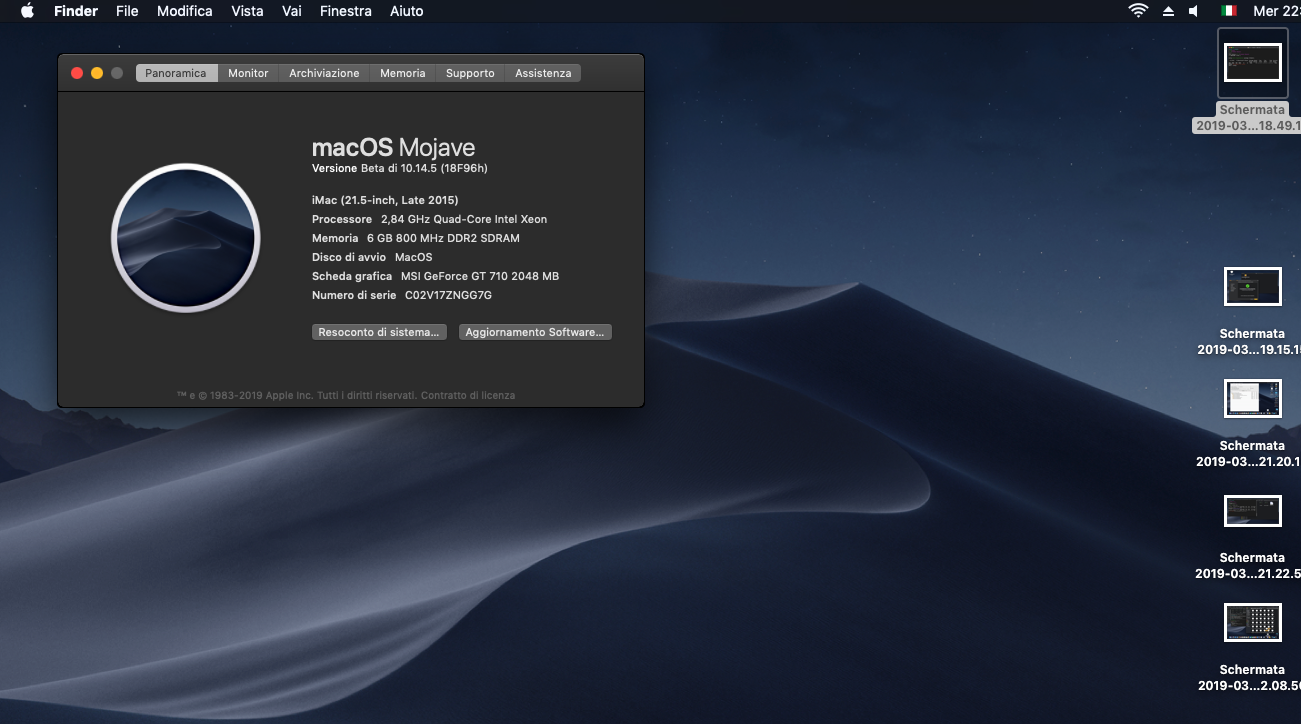Switch to the Supporto tab
The height and width of the screenshot is (724, 1301).
click(470, 73)
